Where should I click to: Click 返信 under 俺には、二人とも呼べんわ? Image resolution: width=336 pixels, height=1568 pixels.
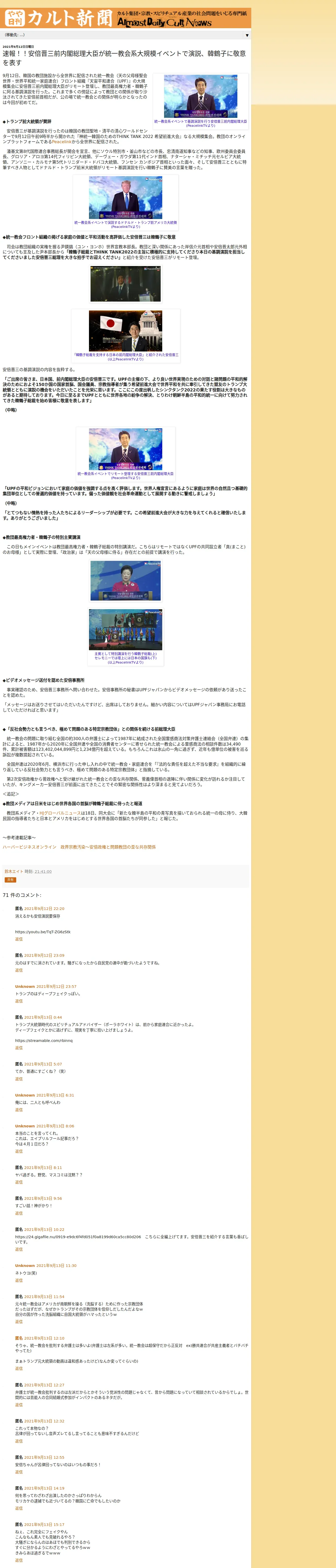(x=19, y=1110)
